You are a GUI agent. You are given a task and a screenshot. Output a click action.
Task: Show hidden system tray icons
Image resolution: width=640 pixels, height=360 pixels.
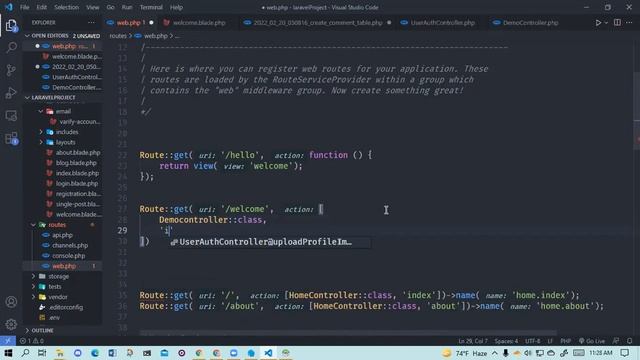tap(495, 353)
